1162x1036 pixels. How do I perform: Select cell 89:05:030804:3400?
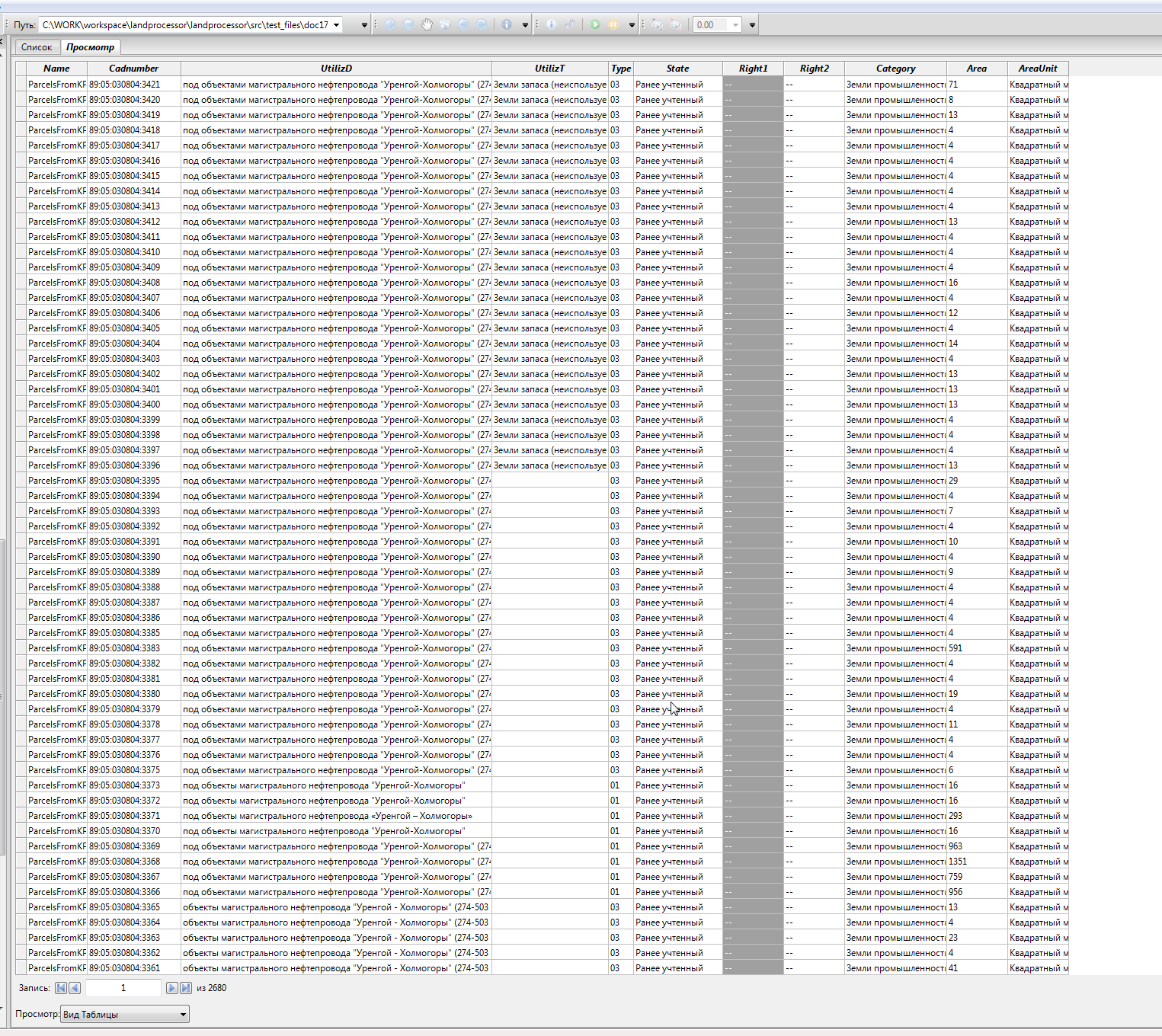[x=134, y=404]
